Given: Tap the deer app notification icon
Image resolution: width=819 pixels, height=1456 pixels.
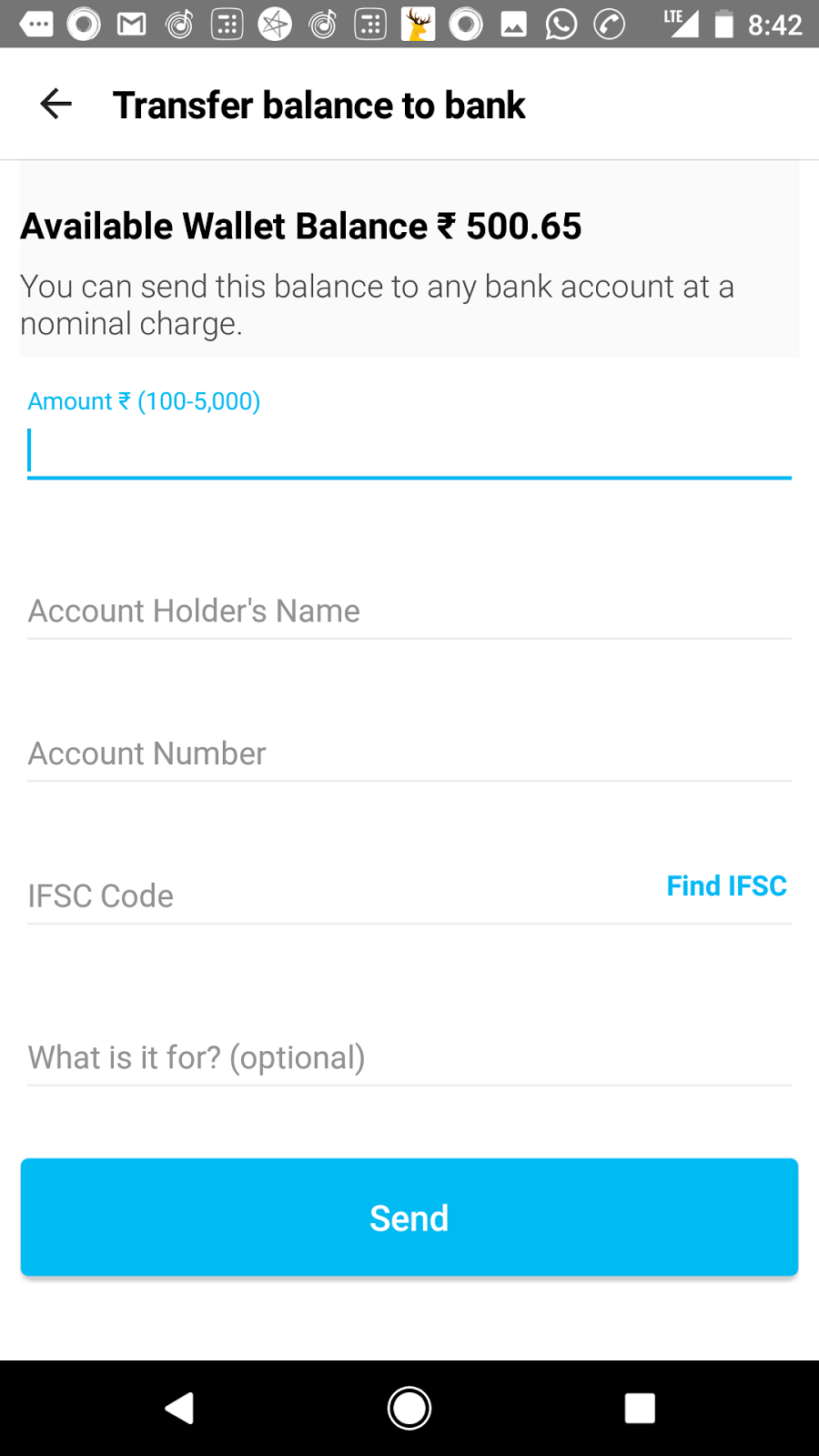Looking at the screenshot, I should [x=418, y=25].
